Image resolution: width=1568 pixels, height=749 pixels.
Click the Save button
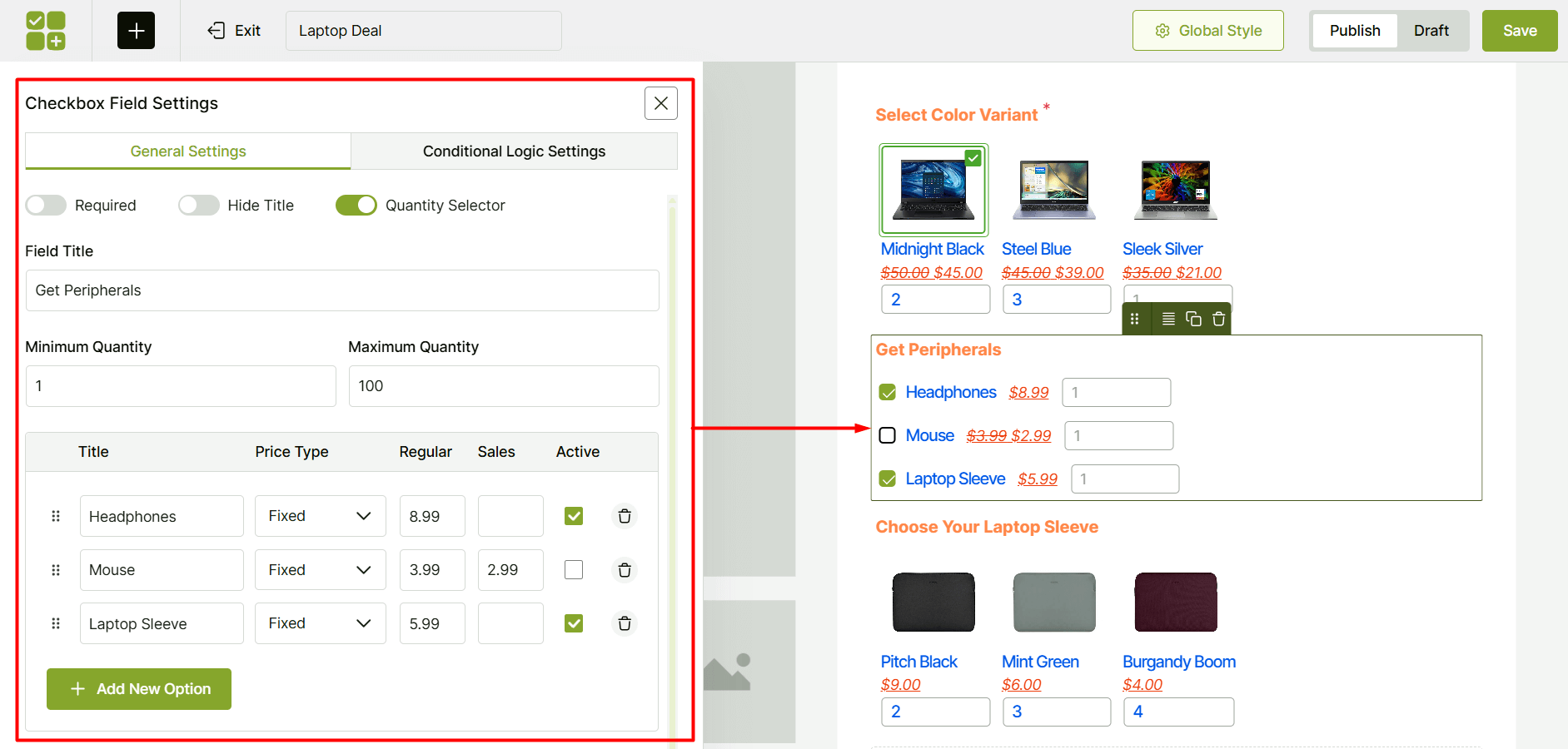tap(1519, 30)
